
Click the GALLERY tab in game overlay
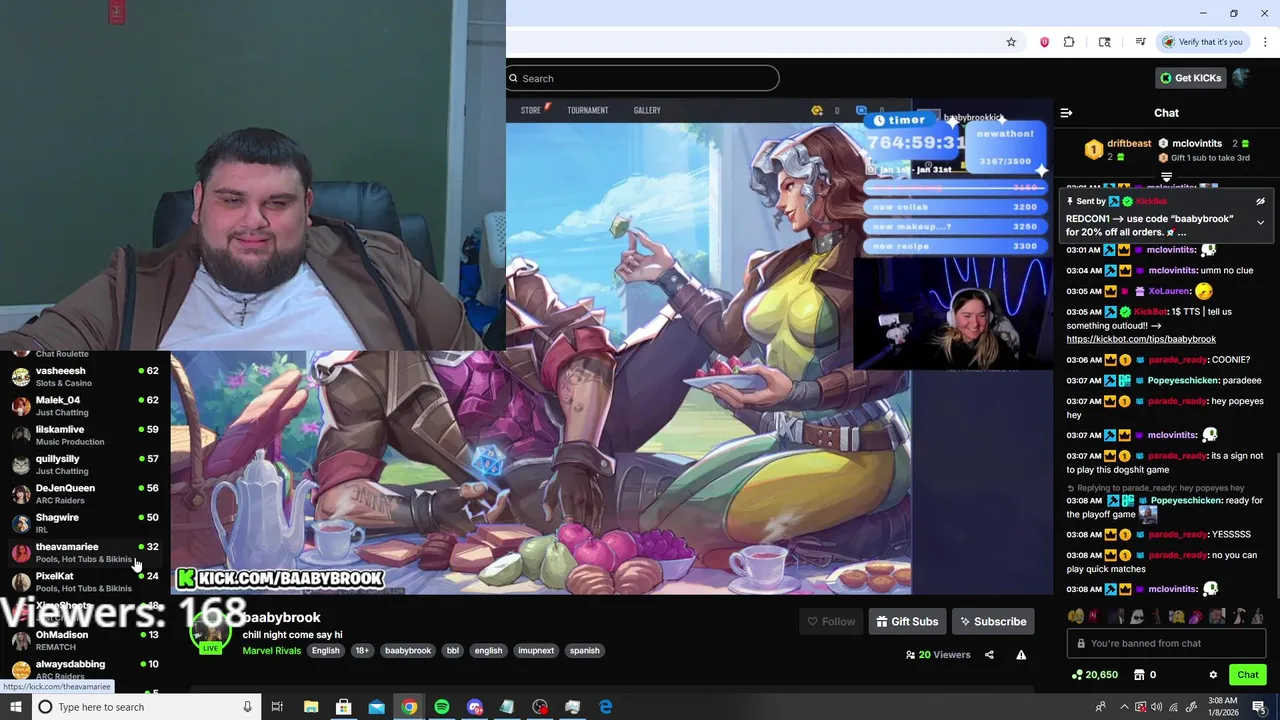pos(647,110)
